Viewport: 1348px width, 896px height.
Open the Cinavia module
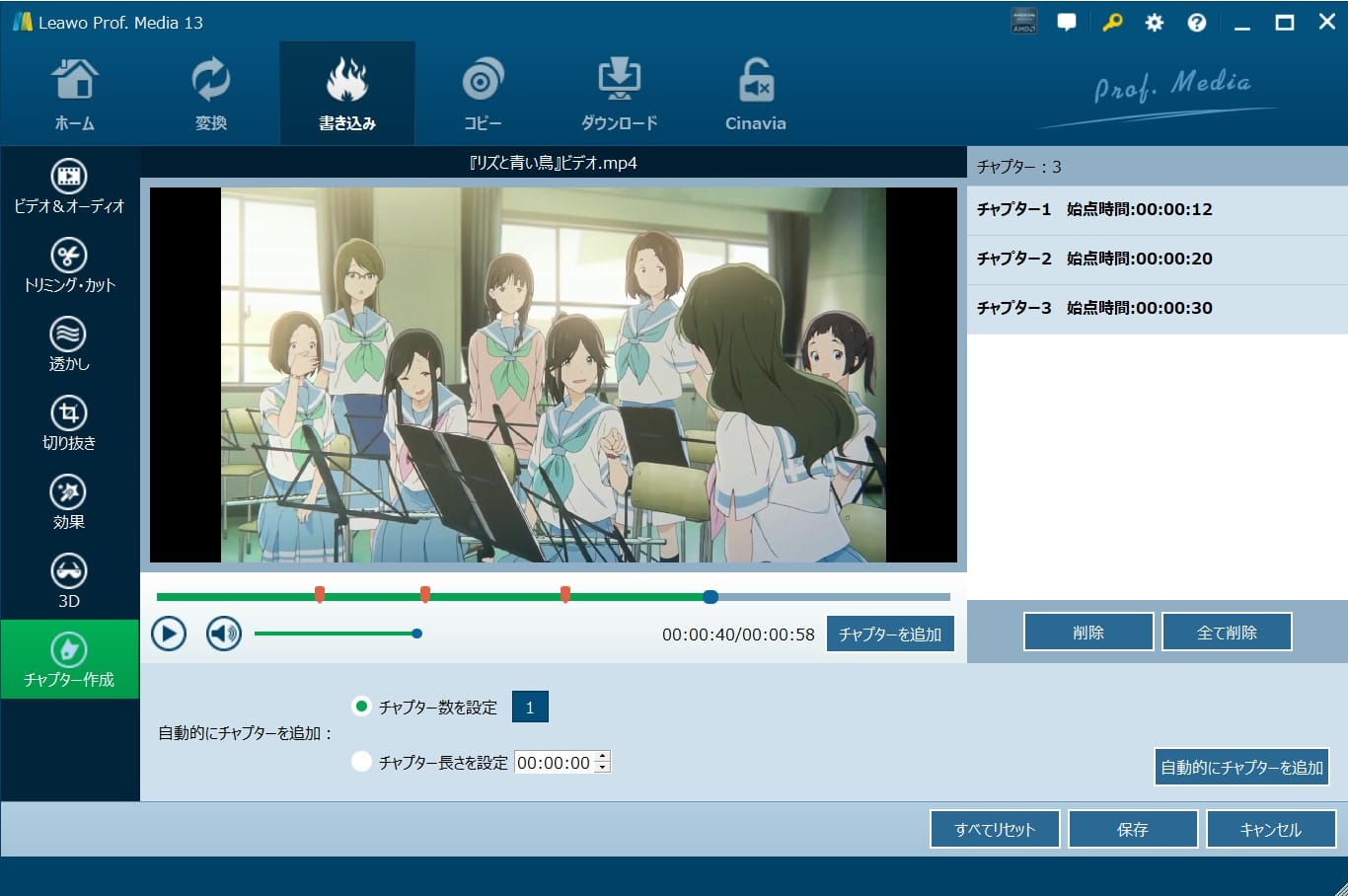click(x=755, y=95)
